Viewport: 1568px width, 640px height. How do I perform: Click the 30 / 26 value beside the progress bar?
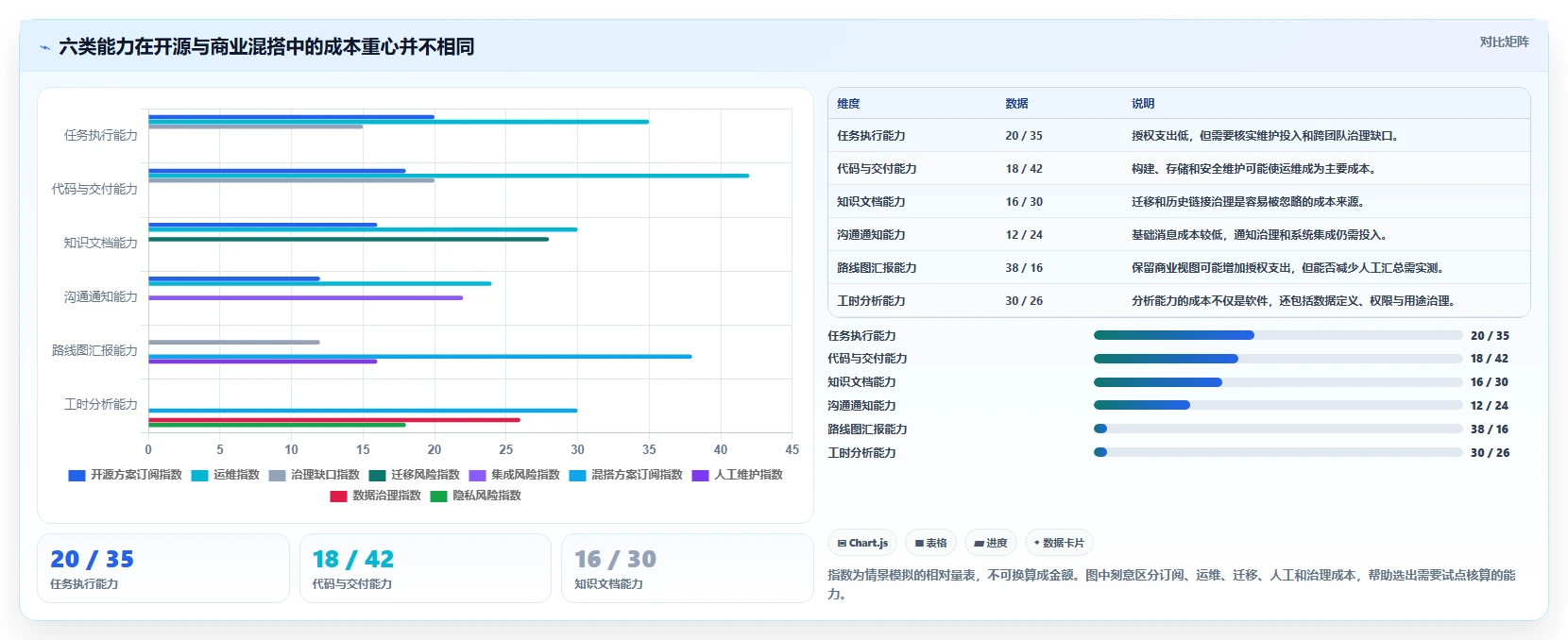tap(1490, 453)
